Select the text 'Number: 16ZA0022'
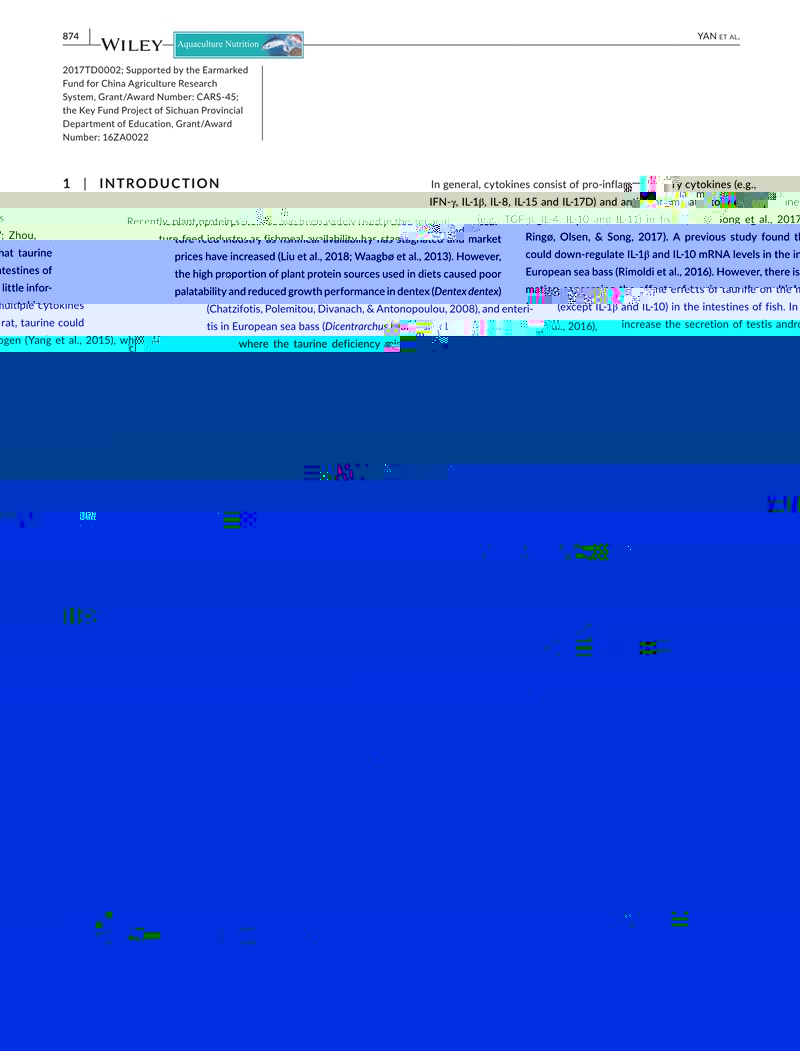This screenshot has height=1051, width=800. 106,137
